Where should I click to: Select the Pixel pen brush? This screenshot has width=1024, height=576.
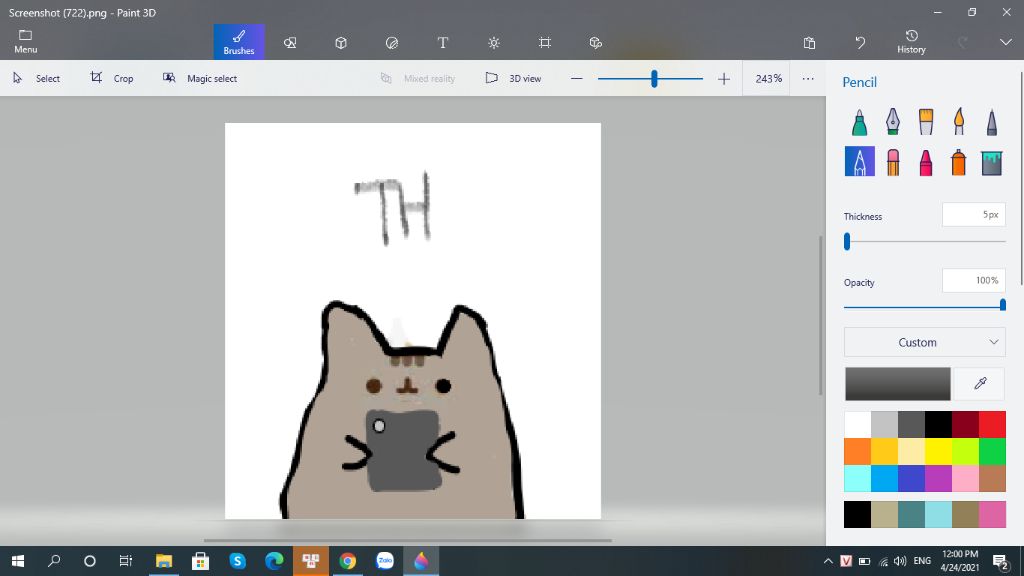pos(991,122)
